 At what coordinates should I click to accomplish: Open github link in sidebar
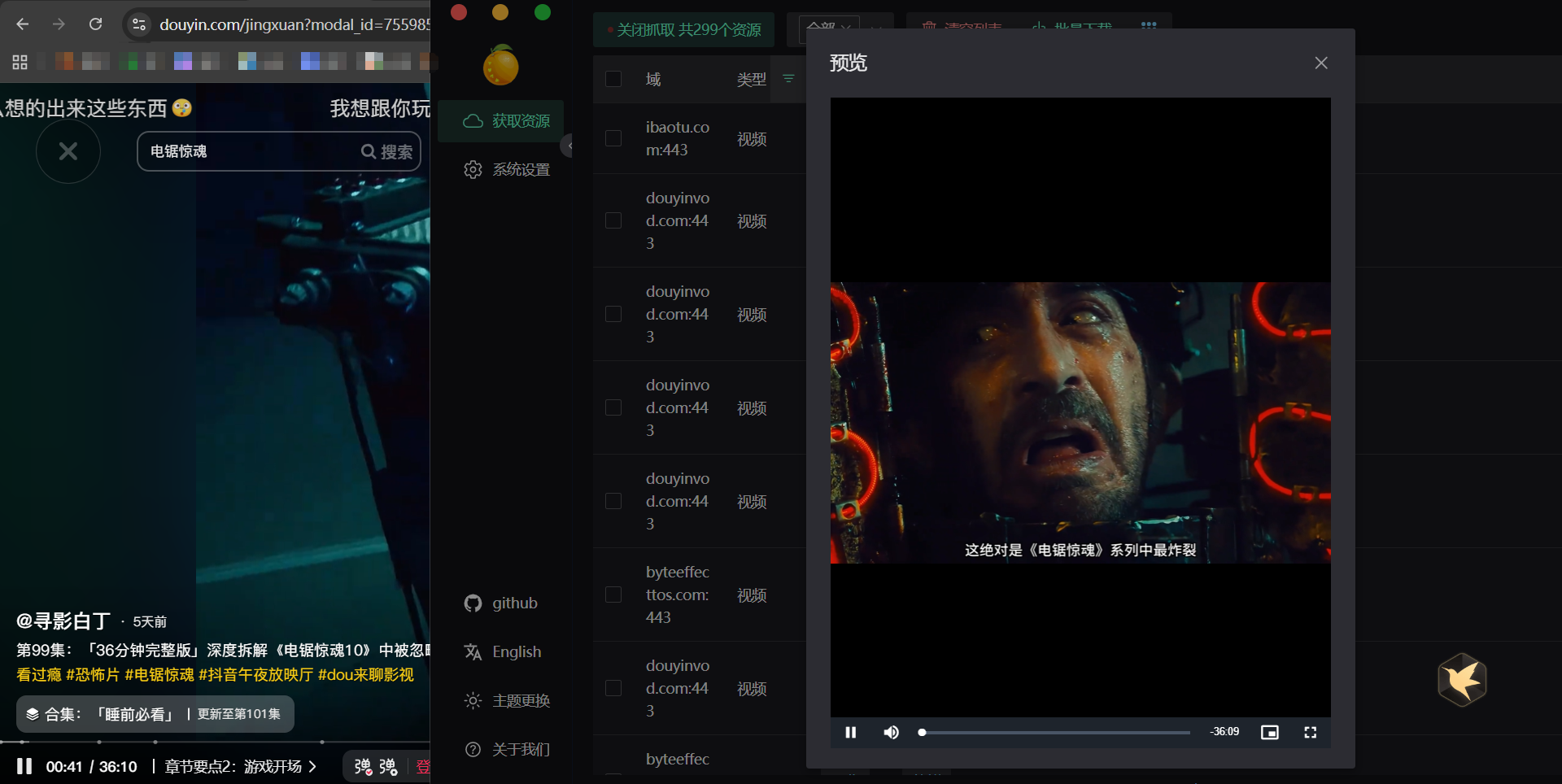tap(501, 603)
